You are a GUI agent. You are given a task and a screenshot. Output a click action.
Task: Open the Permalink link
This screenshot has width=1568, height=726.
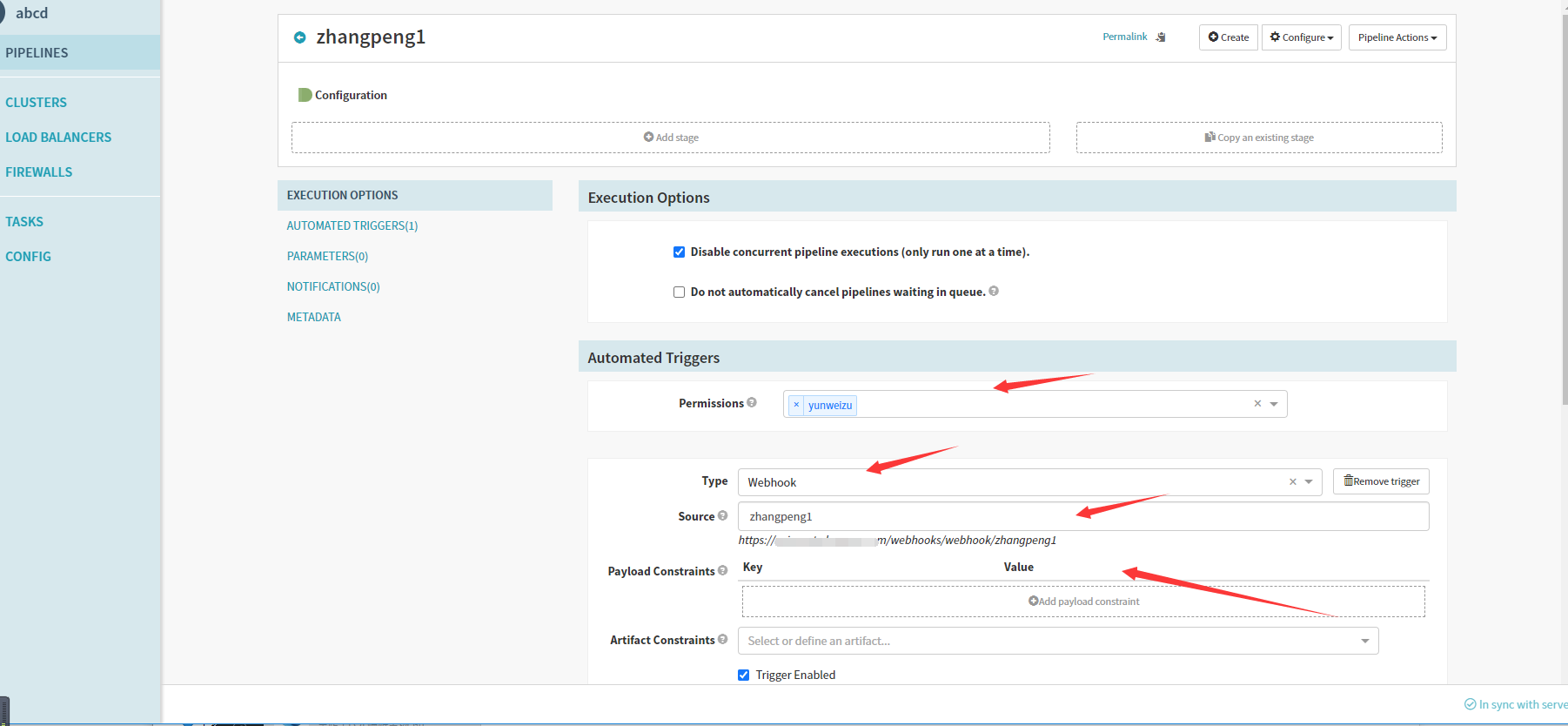tap(1125, 37)
